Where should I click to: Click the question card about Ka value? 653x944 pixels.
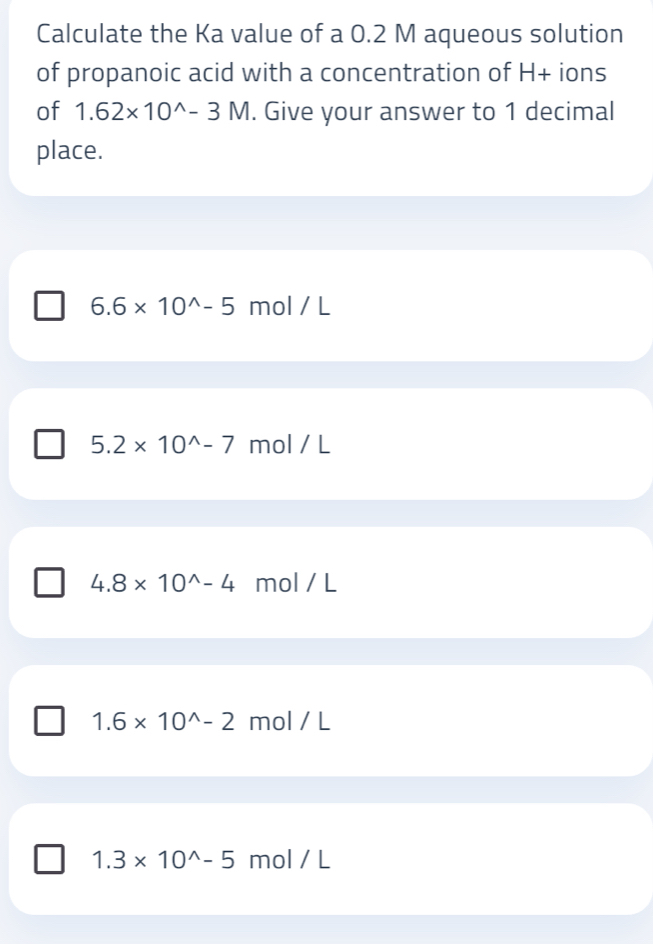coord(330,98)
